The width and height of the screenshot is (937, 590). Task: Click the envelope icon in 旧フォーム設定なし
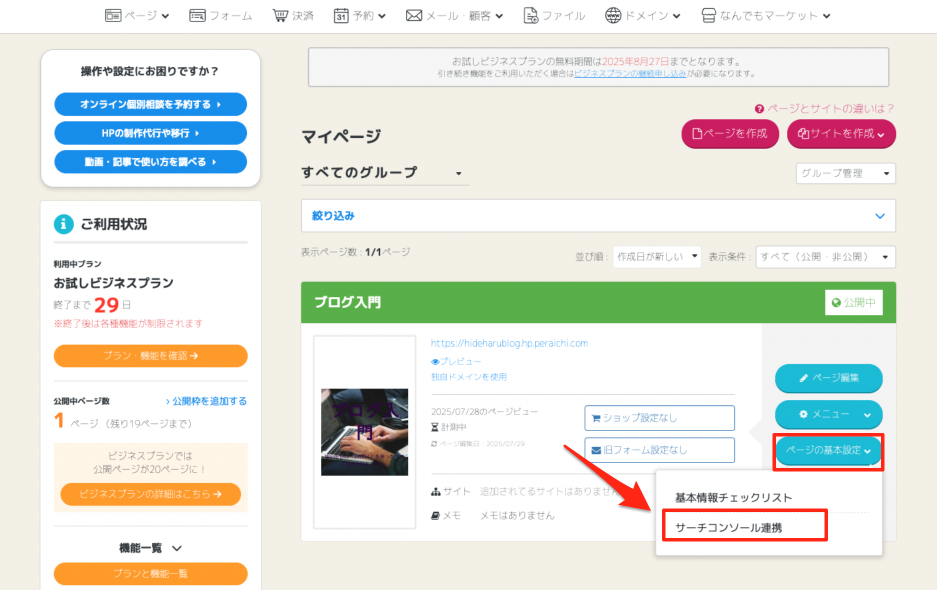point(597,450)
